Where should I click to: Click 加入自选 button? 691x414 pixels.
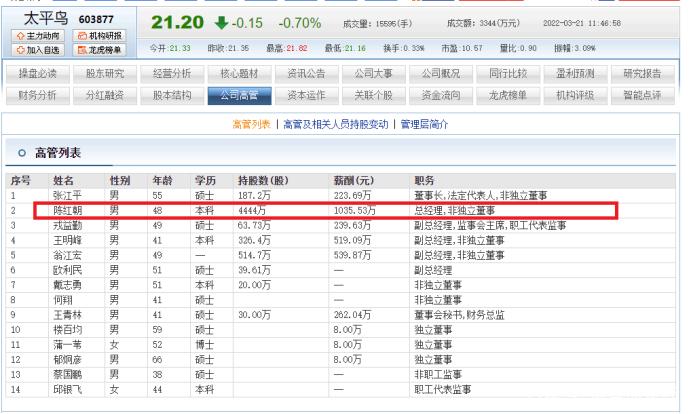point(38,50)
